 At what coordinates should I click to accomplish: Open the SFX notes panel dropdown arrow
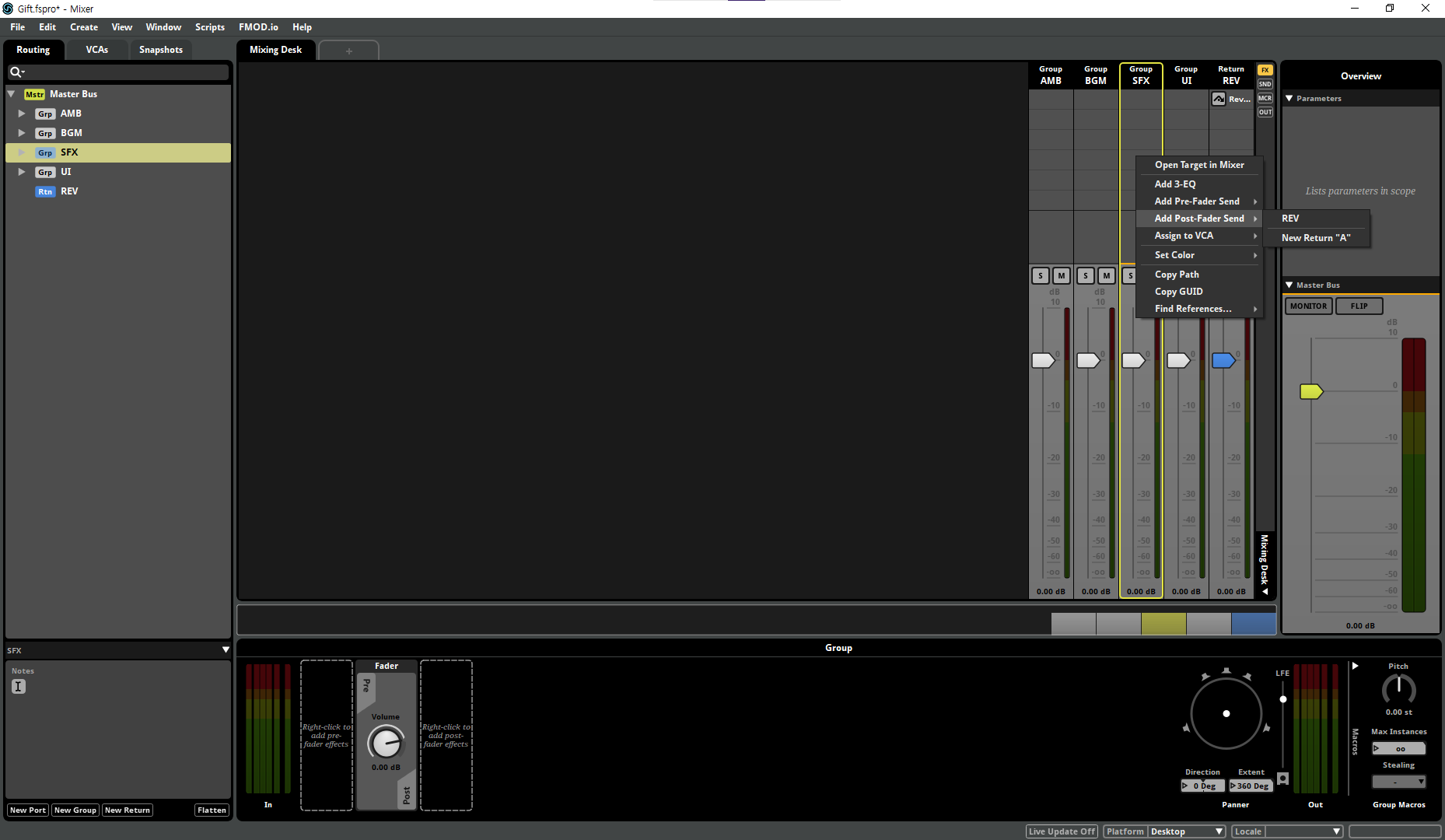(226, 650)
